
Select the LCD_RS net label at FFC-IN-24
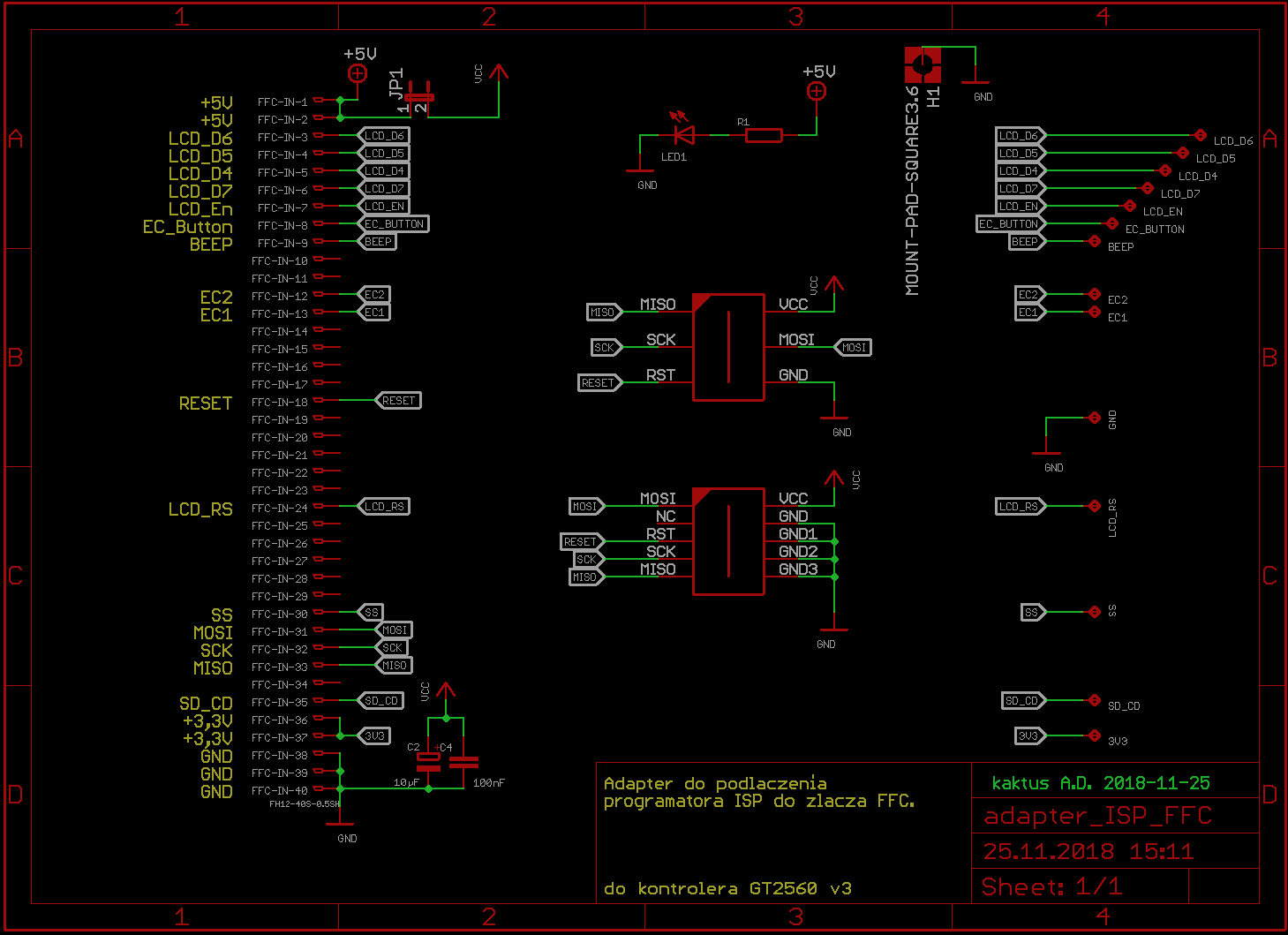pyautogui.click(x=384, y=507)
